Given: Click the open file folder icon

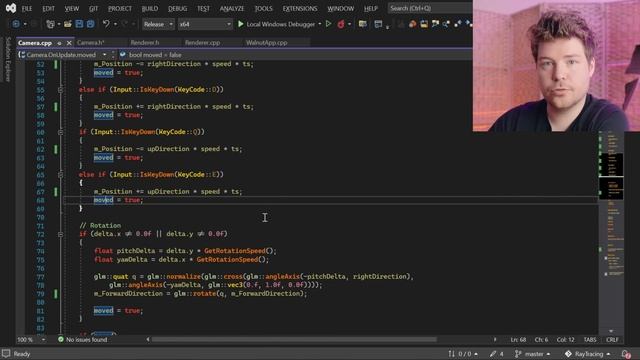Looking at the screenshot, I should click(68, 24).
